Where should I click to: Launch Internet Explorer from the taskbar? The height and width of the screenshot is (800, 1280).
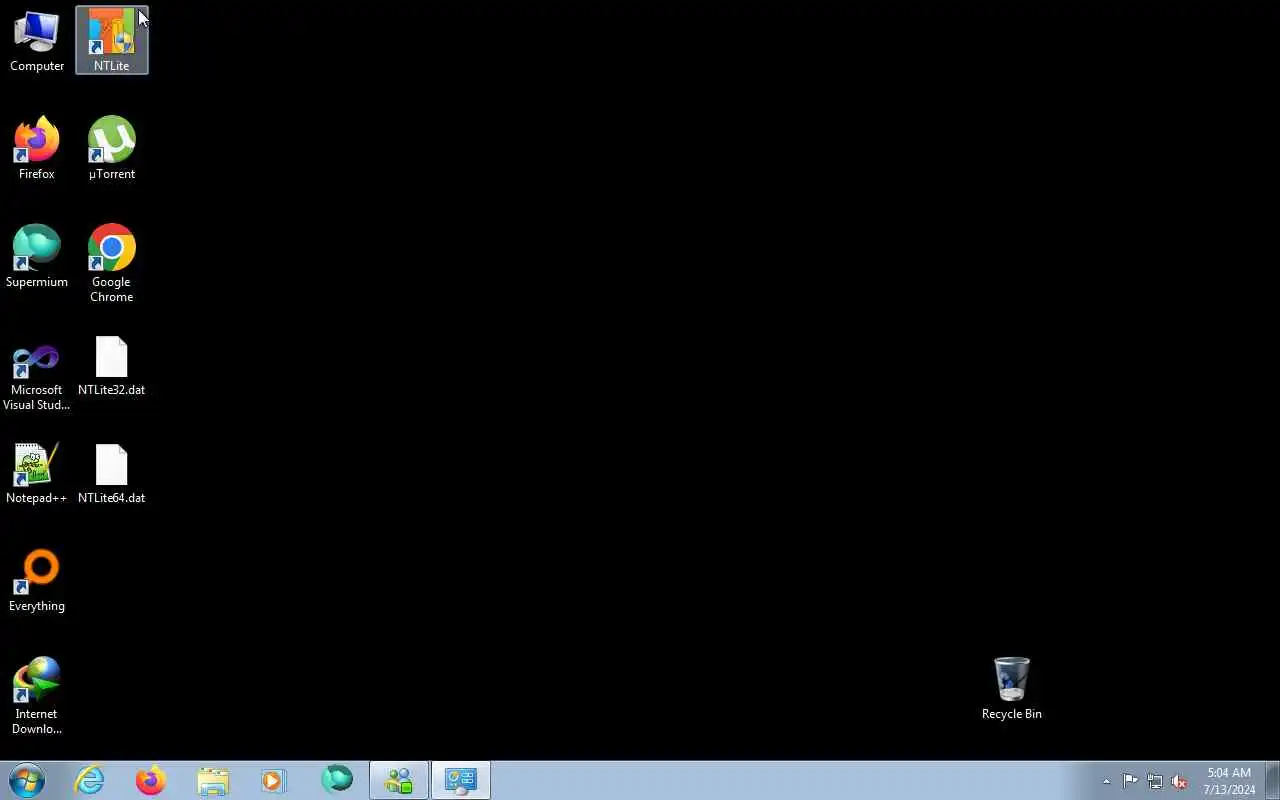click(90, 780)
